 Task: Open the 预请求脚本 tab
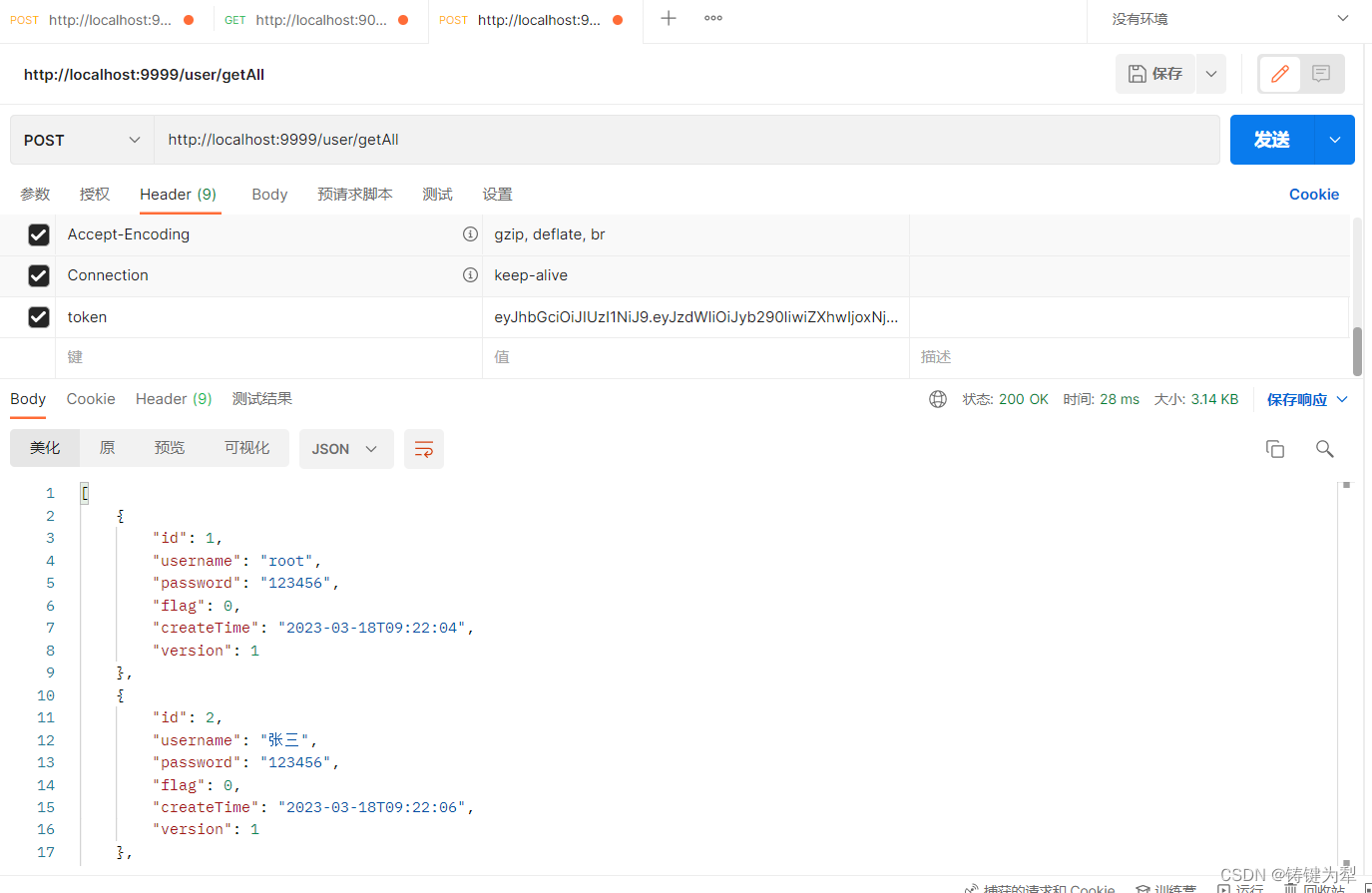(355, 195)
